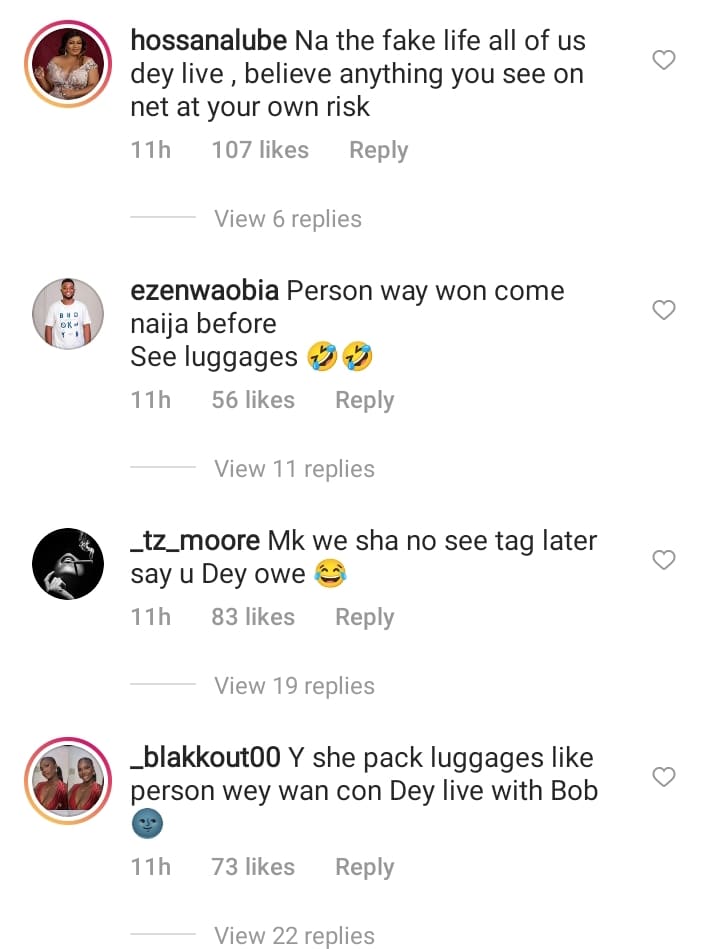The image size is (720, 949).
Task: Reply to _blakkout00's comment
Action: tap(365, 867)
